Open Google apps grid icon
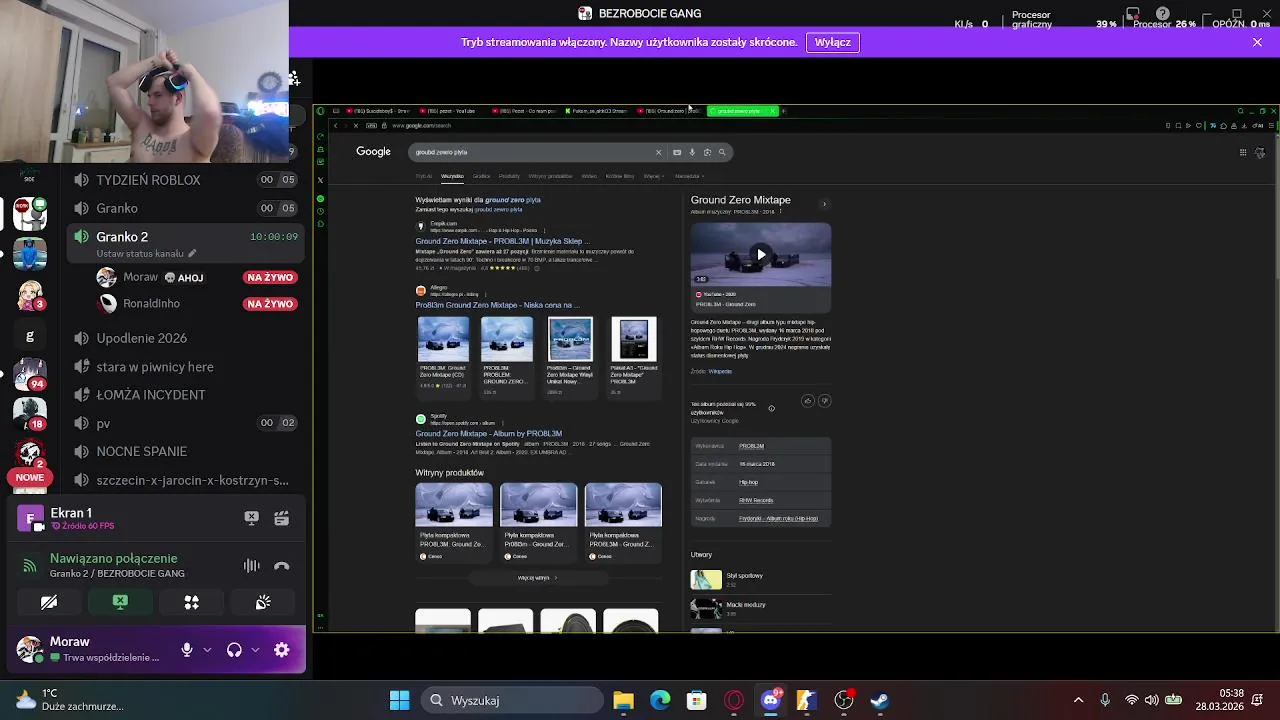The height and width of the screenshot is (720, 1280). pyautogui.click(x=1243, y=153)
